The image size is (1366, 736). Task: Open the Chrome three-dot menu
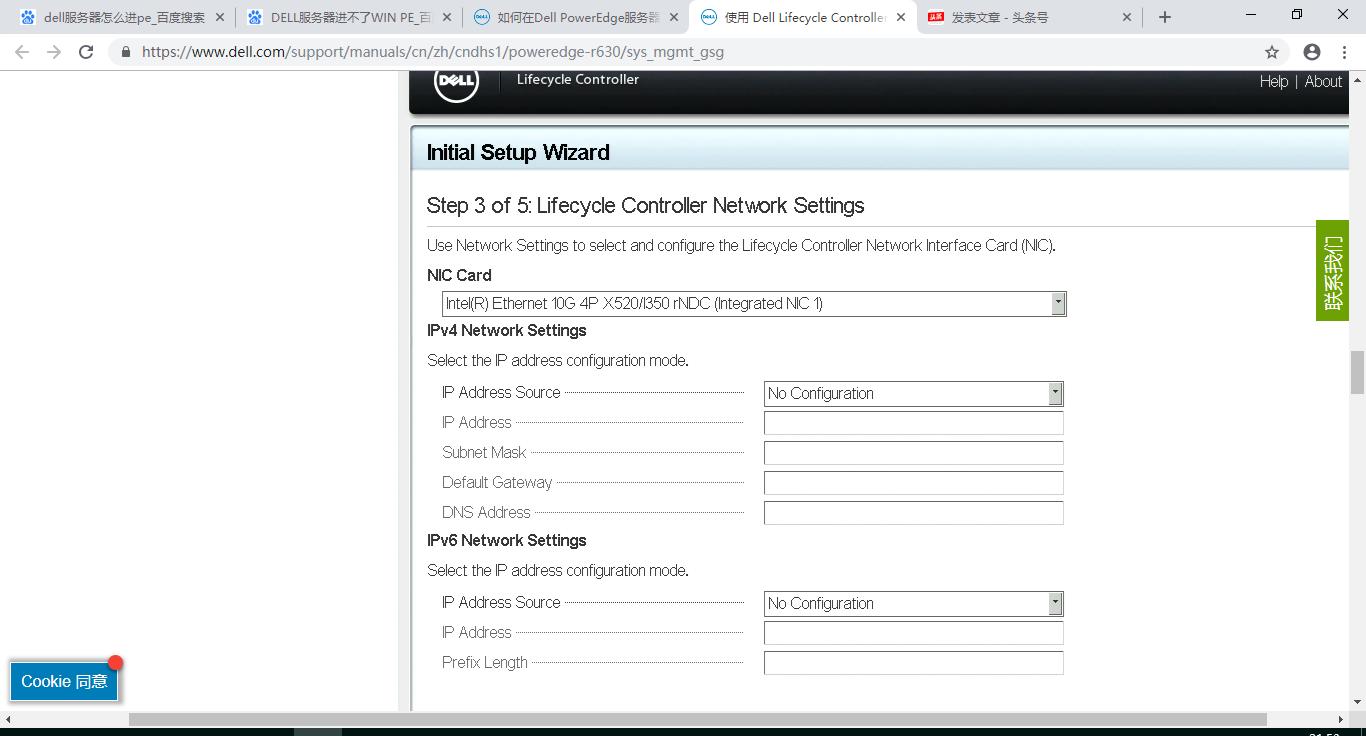click(x=1346, y=52)
